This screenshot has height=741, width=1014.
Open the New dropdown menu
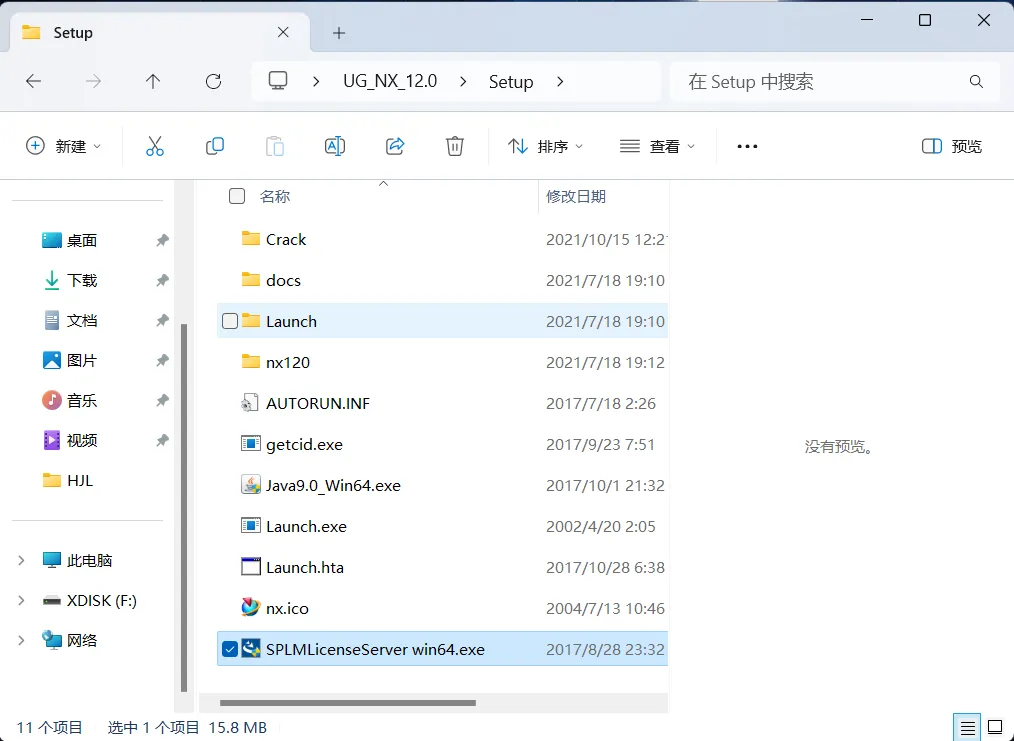(x=63, y=146)
